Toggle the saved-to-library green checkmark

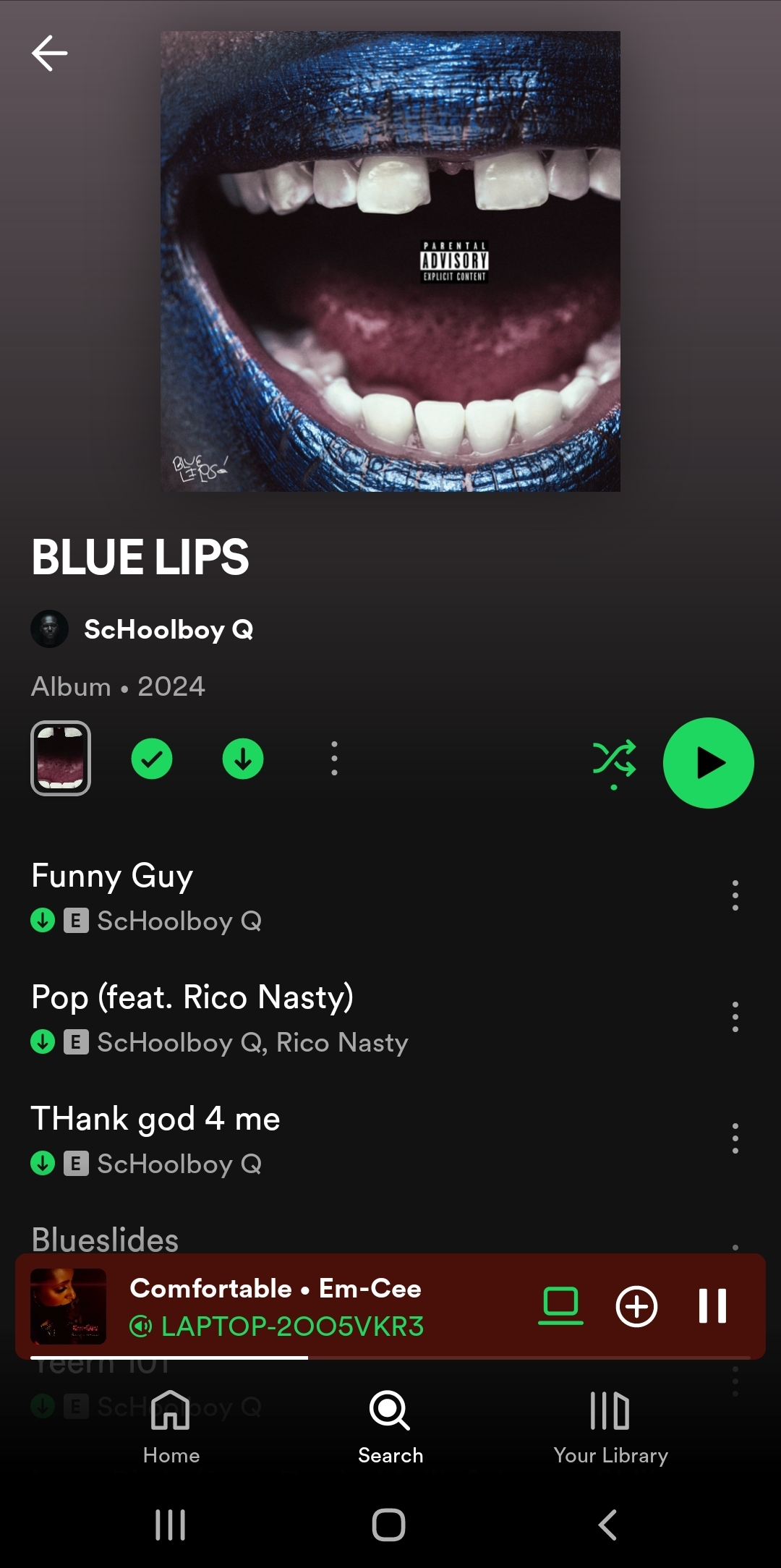click(x=152, y=759)
